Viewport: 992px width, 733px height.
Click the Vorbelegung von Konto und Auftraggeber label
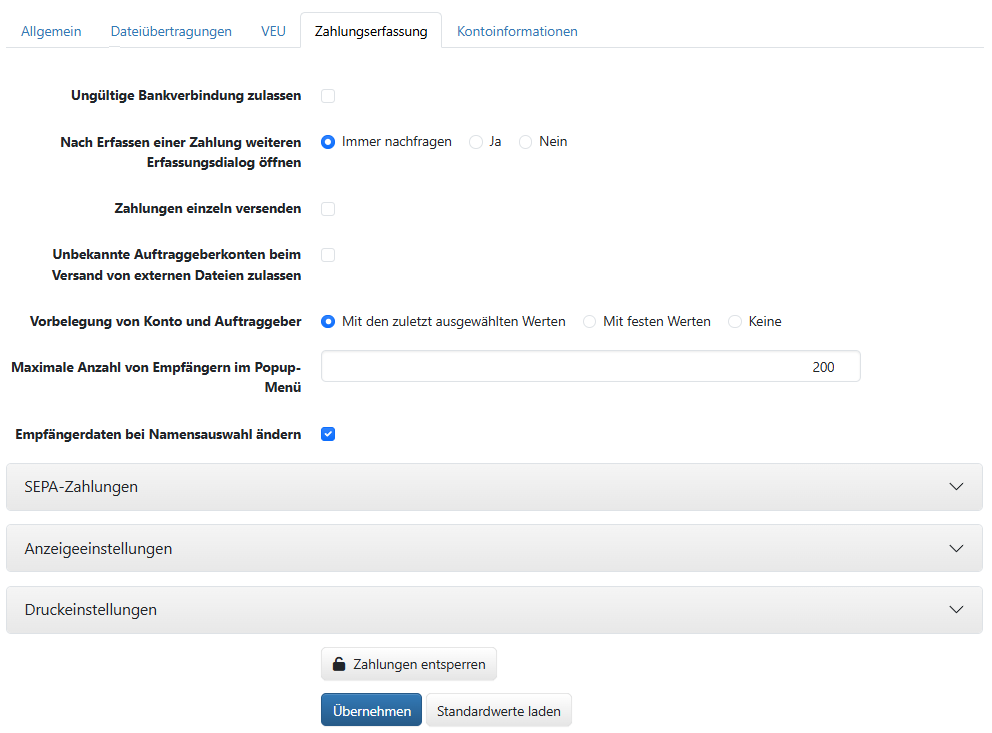pos(166,321)
